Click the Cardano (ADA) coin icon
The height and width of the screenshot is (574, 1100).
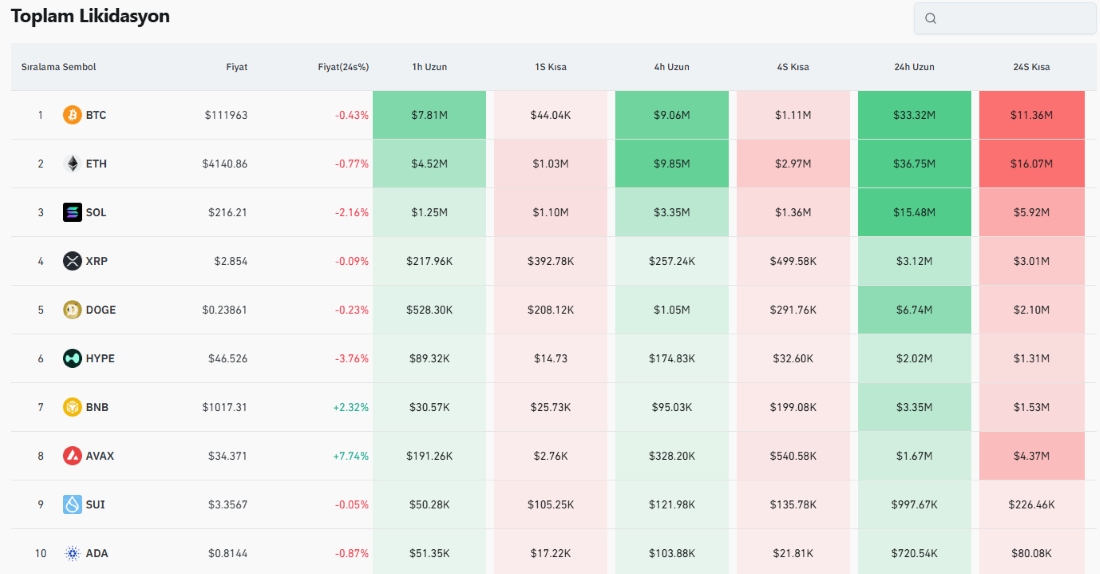72,553
